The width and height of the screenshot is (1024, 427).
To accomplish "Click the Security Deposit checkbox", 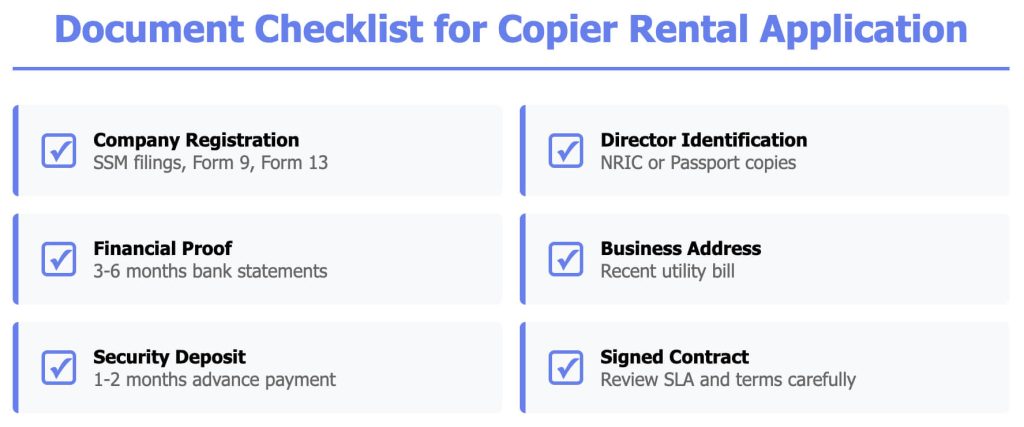I will click(x=59, y=367).
